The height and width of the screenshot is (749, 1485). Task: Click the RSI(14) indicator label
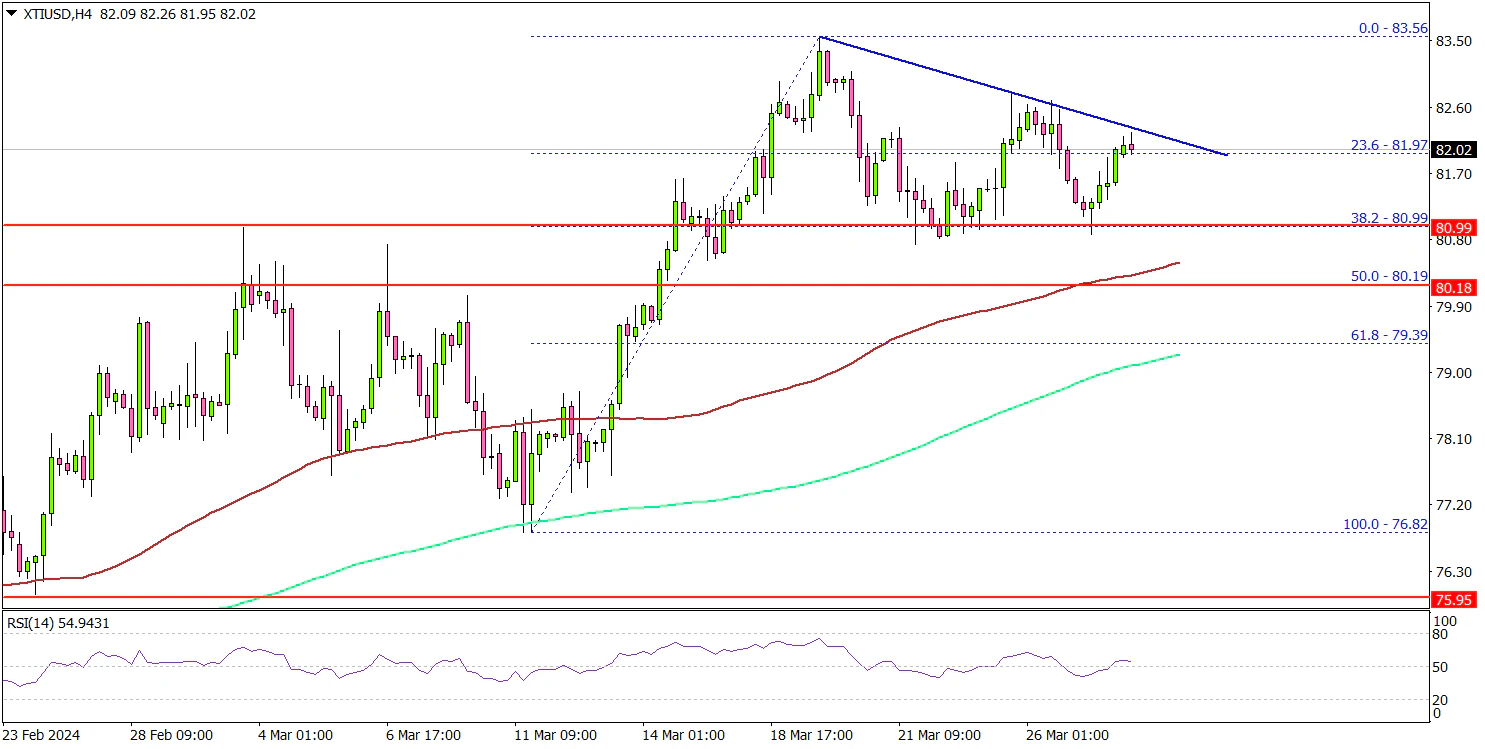56,623
